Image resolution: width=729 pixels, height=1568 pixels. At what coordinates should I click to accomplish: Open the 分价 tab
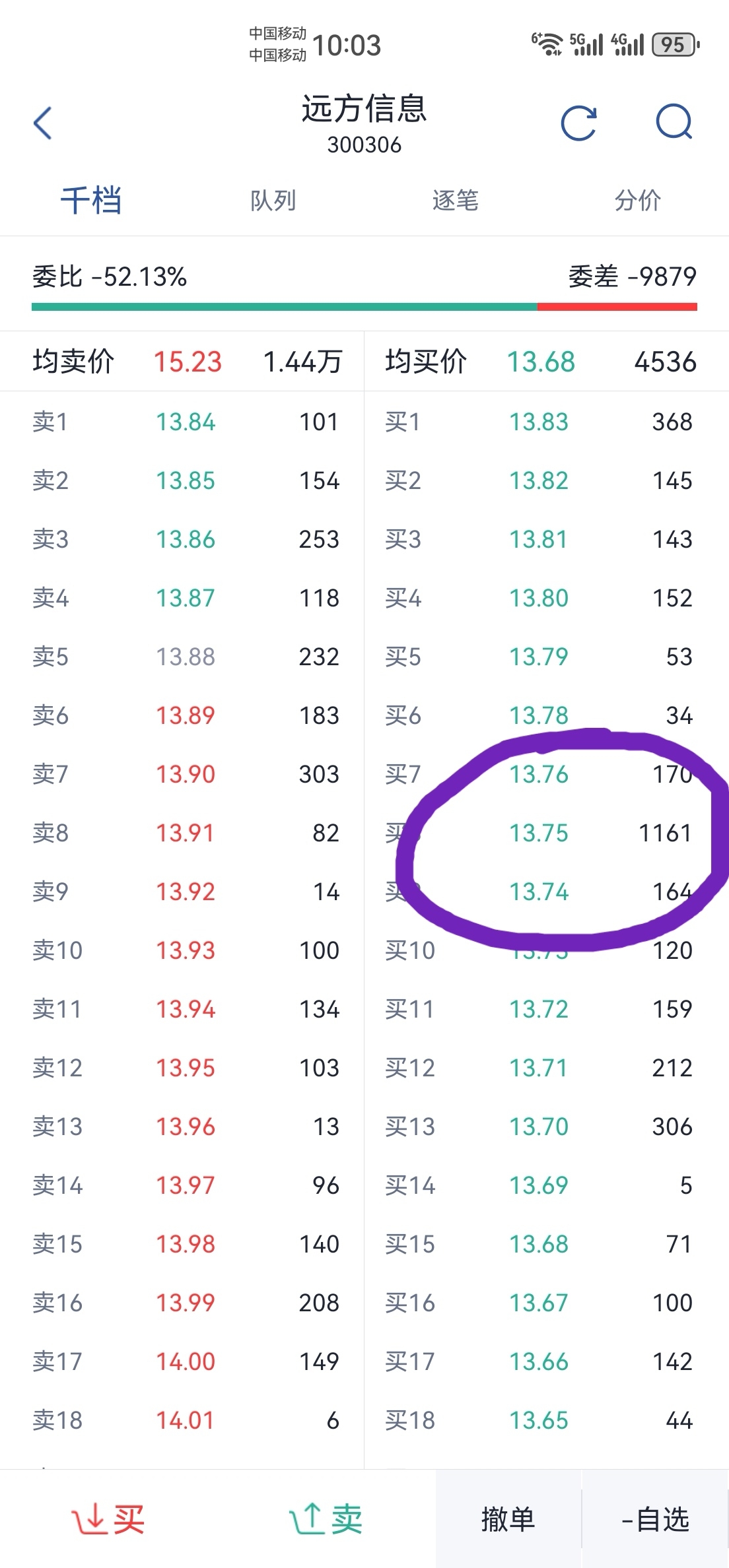click(638, 200)
